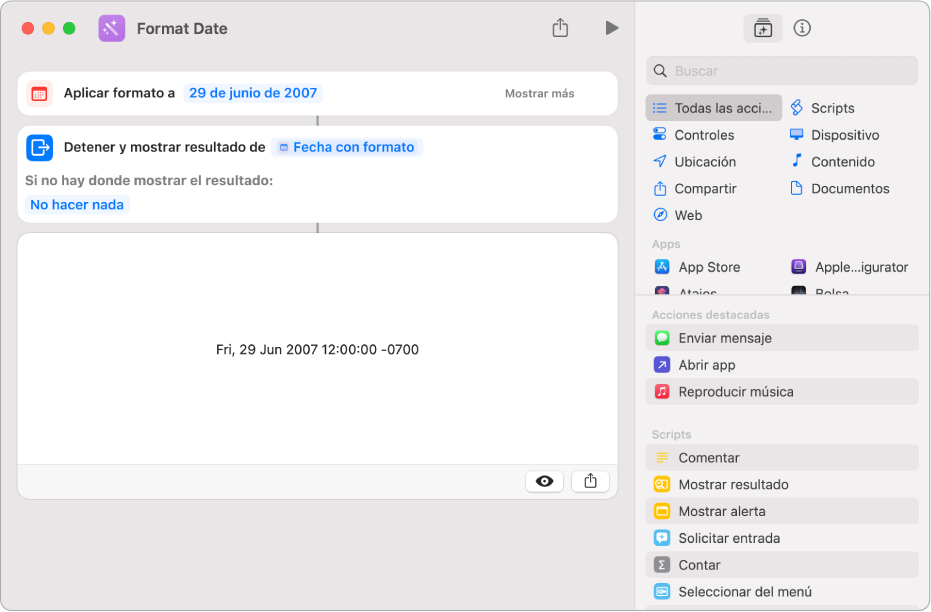Add the Comentar action
931x612 pixels.
coord(782,458)
